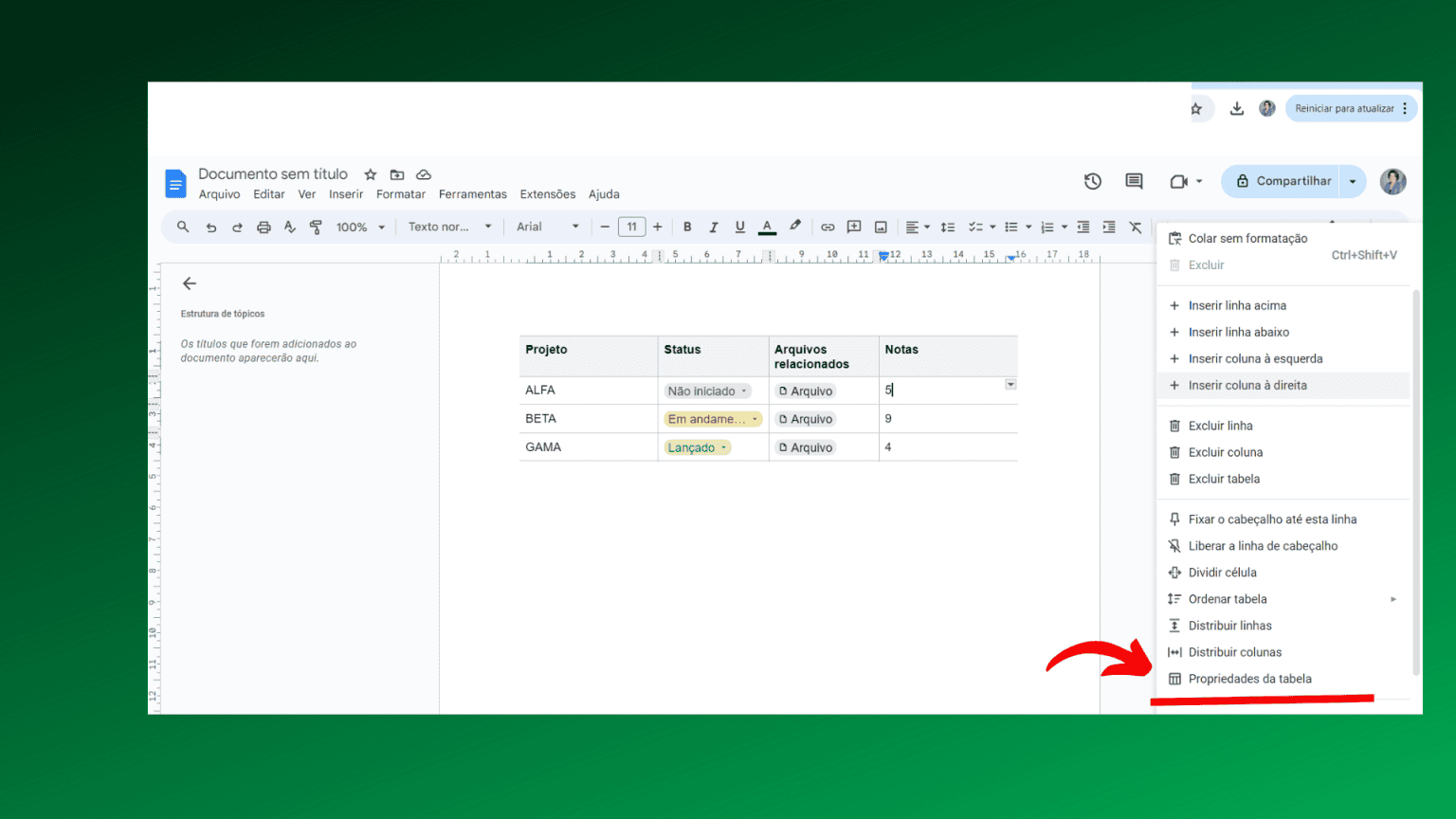The height and width of the screenshot is (819, 1456).
Task: Toggle bold formatting
Action: click(x=687, y=227)
